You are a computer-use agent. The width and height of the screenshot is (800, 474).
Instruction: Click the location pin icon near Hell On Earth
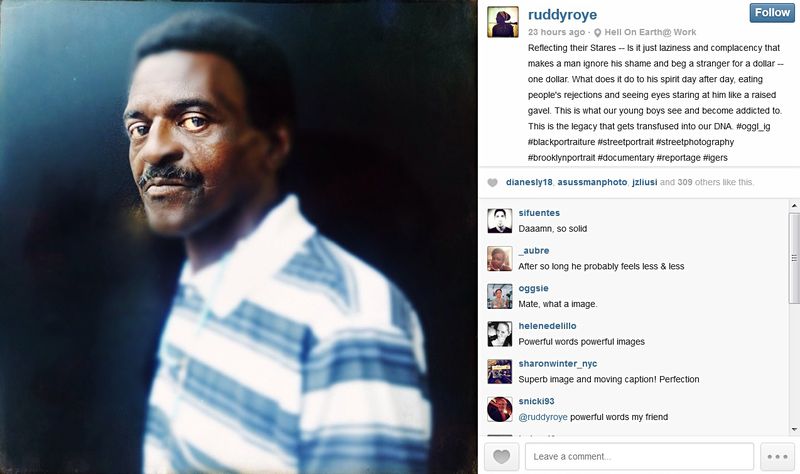(597, 33)
